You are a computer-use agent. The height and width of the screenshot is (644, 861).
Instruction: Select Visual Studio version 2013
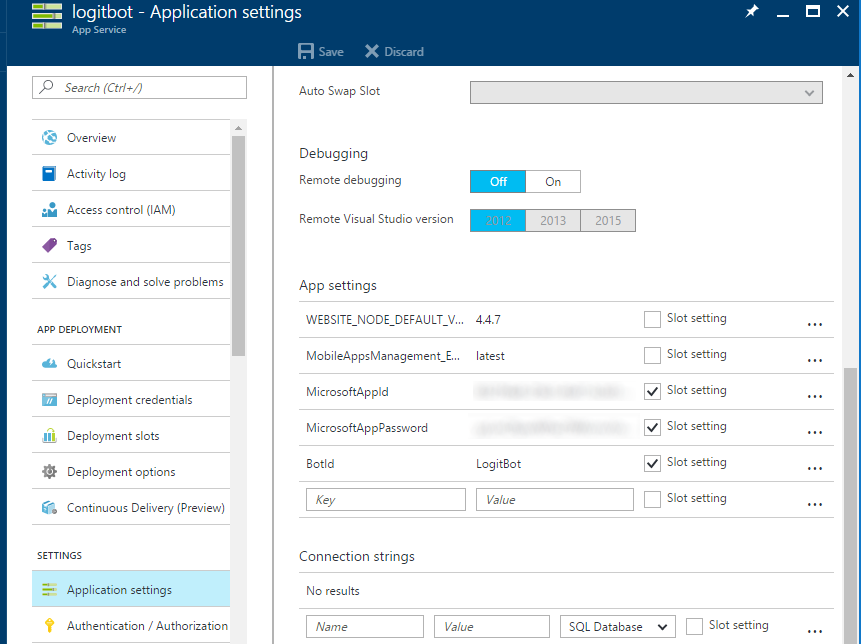coord(553,221)
